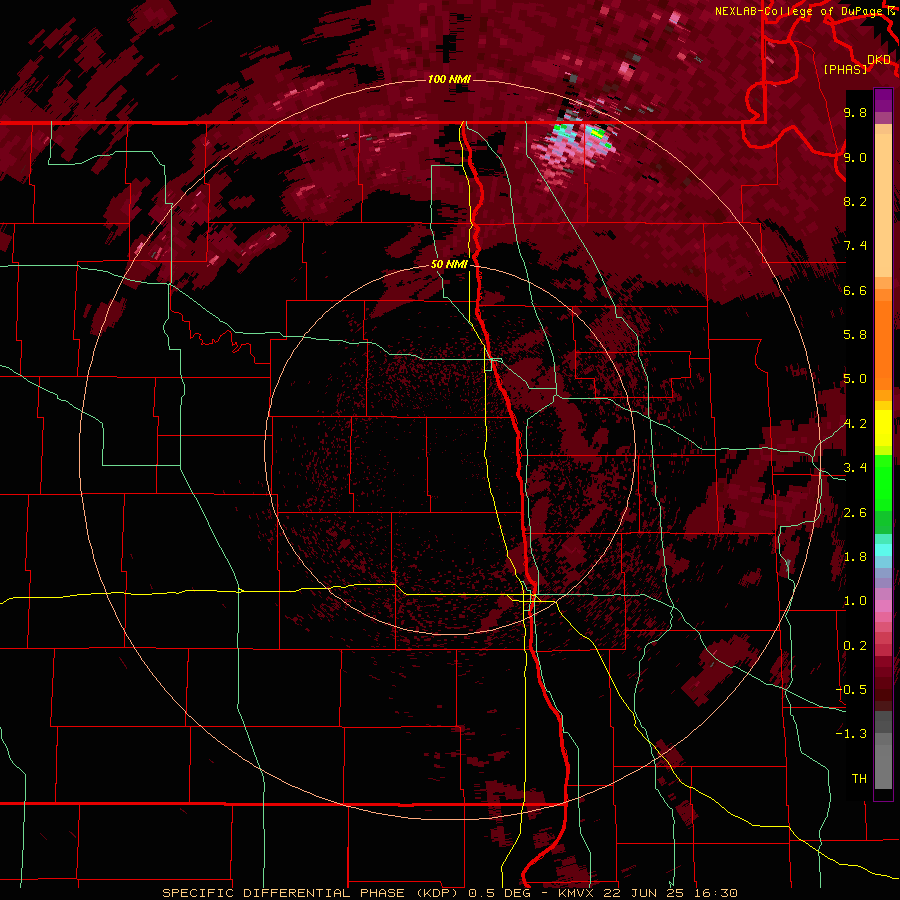Click the orange band on the color bar
900x900 pixels.
tap(883, 346)
